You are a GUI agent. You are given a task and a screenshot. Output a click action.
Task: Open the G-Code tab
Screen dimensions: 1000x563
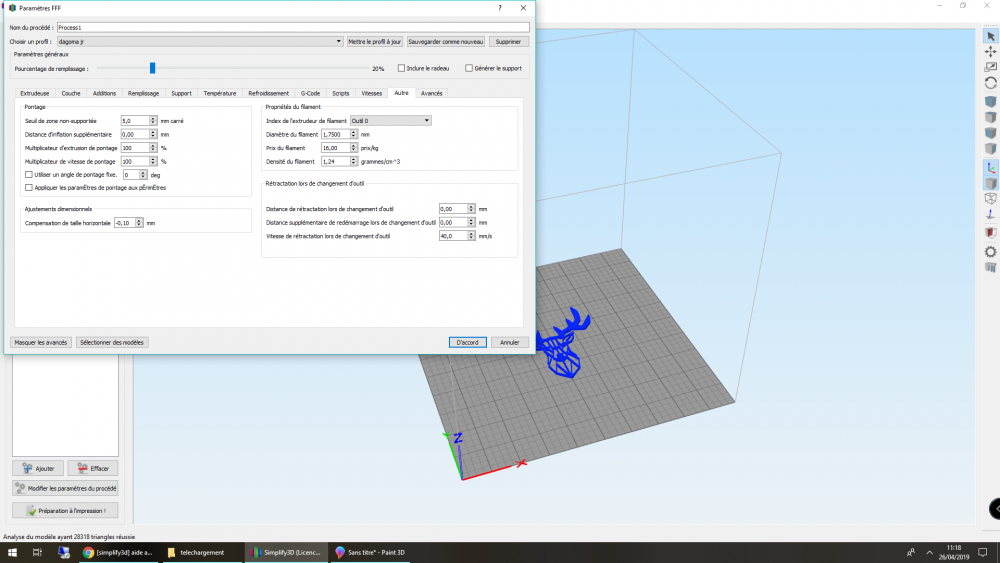click(x=311, y=93)
